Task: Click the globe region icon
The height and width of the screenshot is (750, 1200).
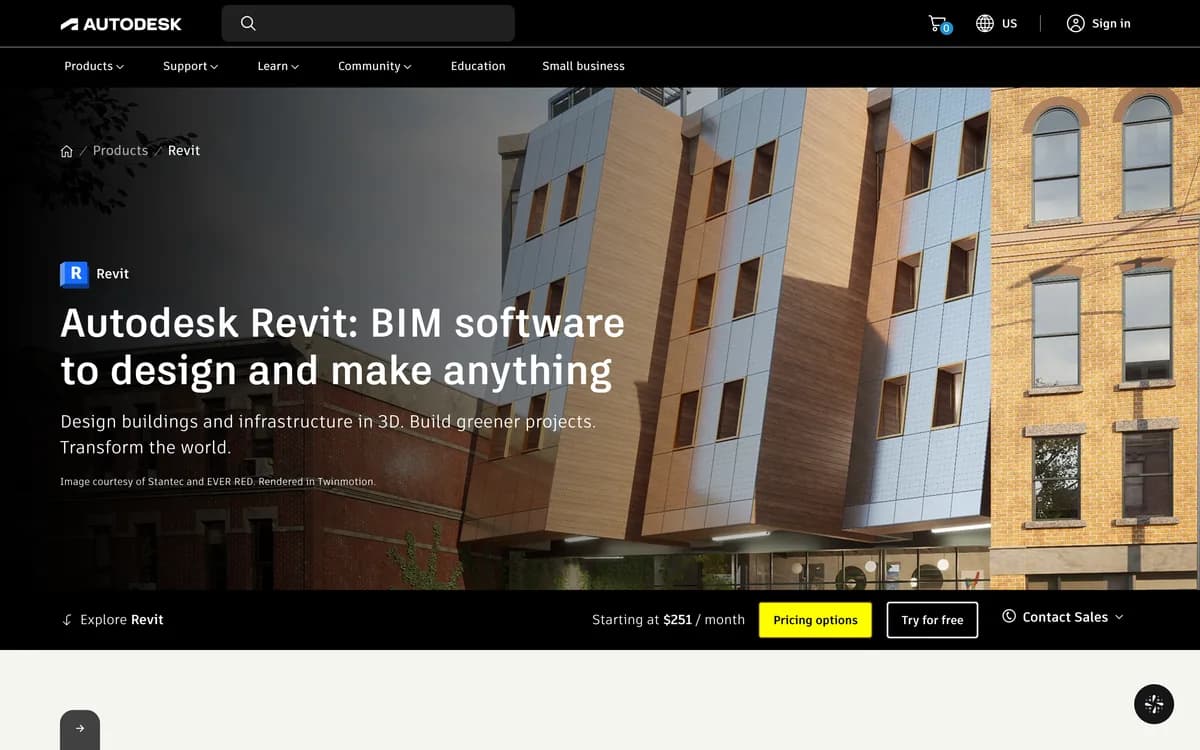Action: 985,23
